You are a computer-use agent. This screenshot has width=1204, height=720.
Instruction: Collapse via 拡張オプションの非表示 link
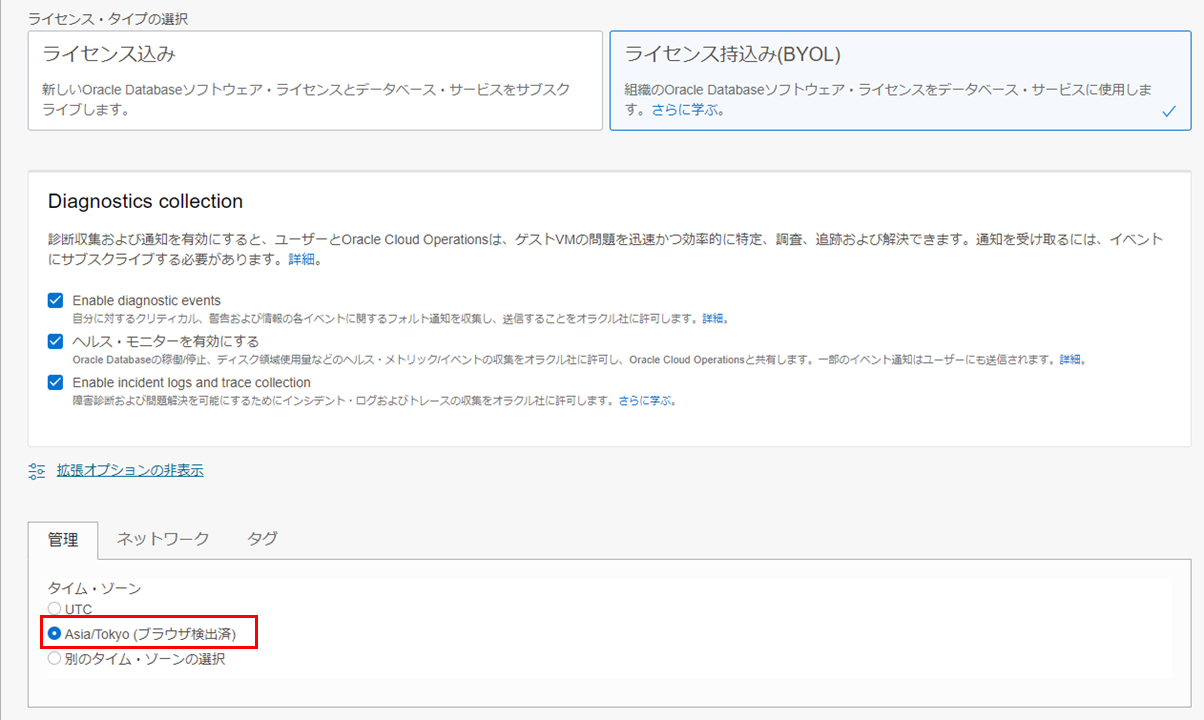[x=130, y=470]
